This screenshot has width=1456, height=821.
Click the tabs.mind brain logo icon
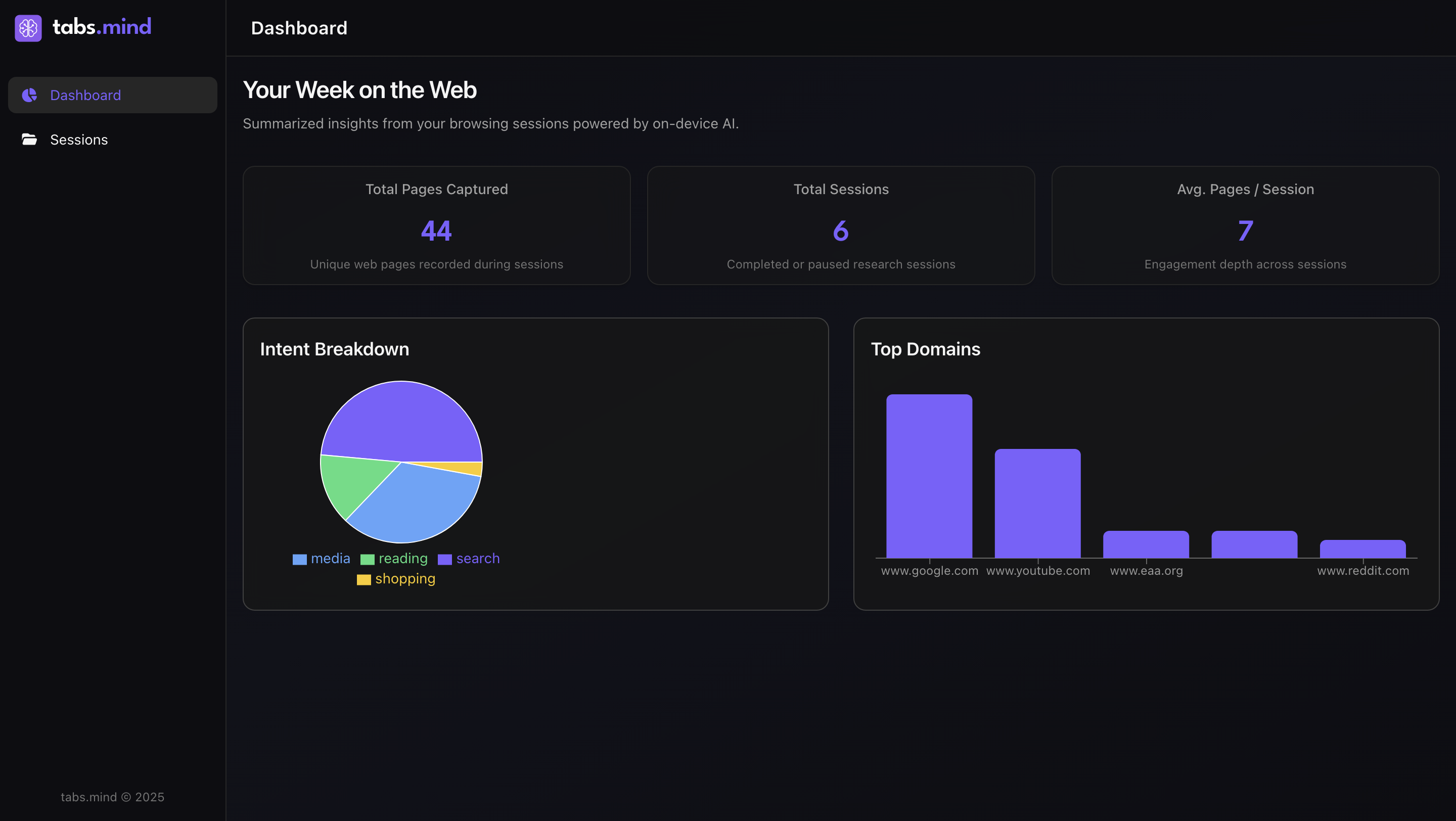click(28, 28)
